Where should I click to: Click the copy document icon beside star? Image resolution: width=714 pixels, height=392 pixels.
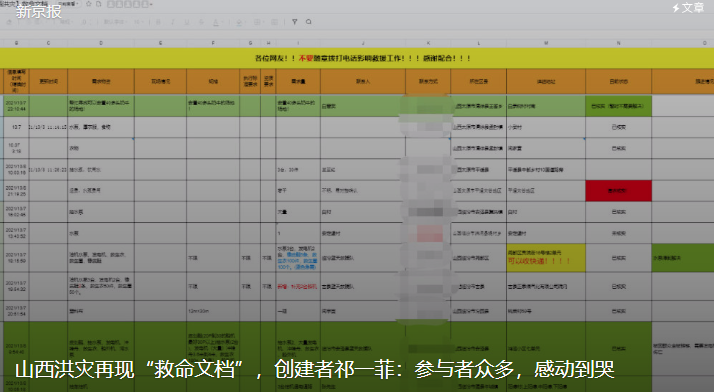click(98, 4)
